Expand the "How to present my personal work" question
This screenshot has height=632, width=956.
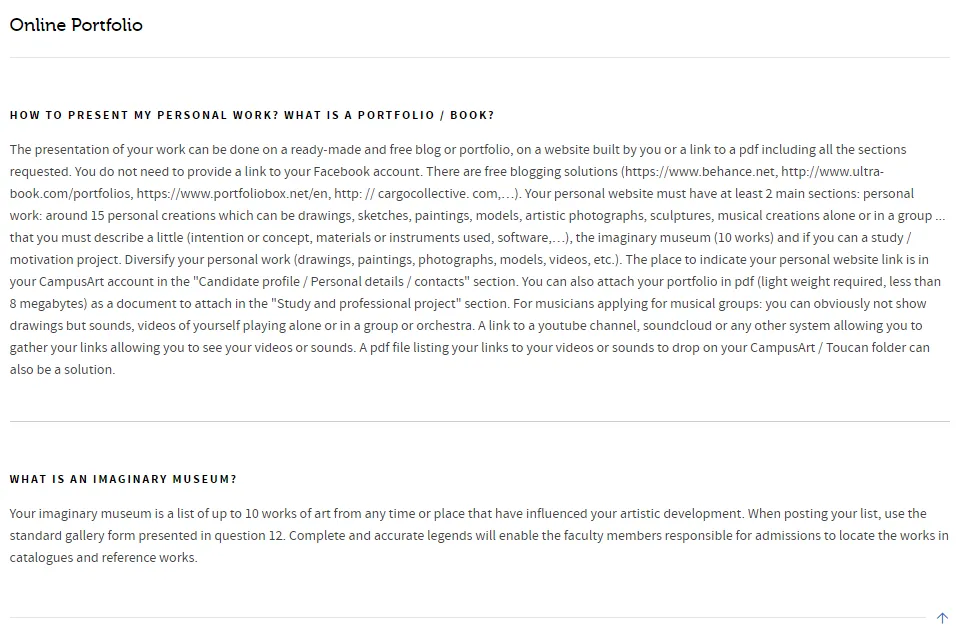click(252, 115)
